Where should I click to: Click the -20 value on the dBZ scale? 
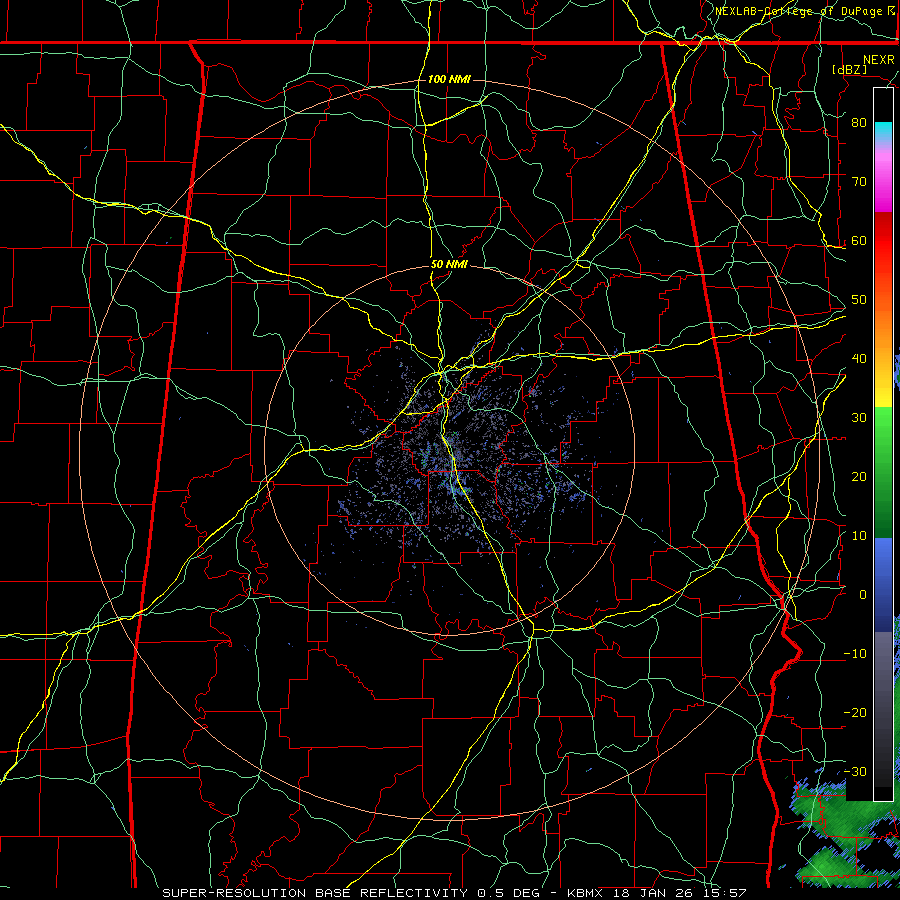tap(855, 713)
